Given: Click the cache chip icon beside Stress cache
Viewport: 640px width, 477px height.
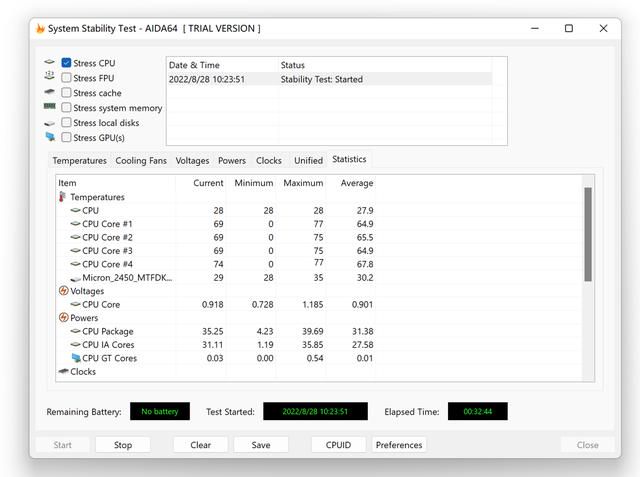Looking at the screenshot, I should click(x=49, y=92).
